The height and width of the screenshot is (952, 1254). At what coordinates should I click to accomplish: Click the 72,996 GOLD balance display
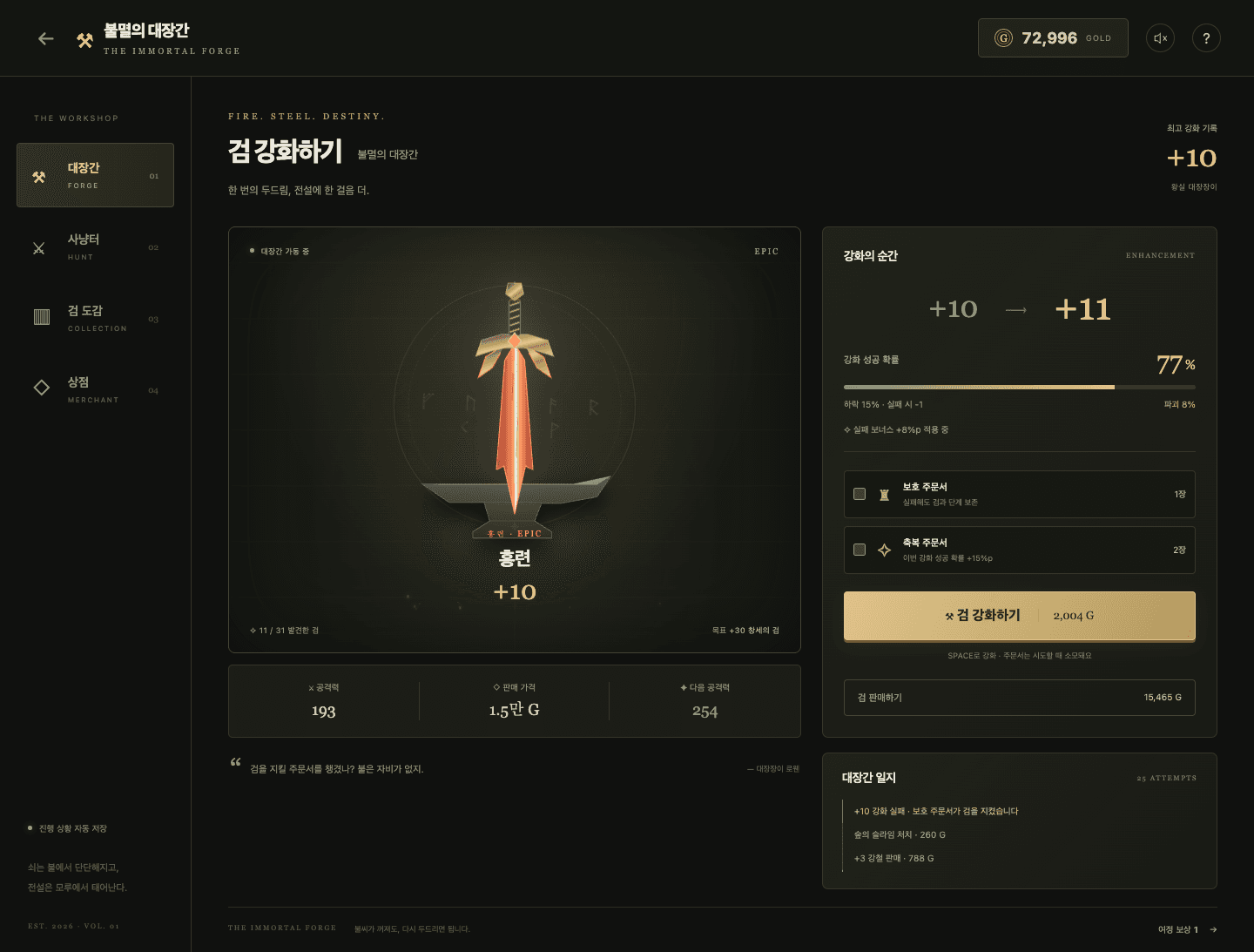pos(1053,38)
